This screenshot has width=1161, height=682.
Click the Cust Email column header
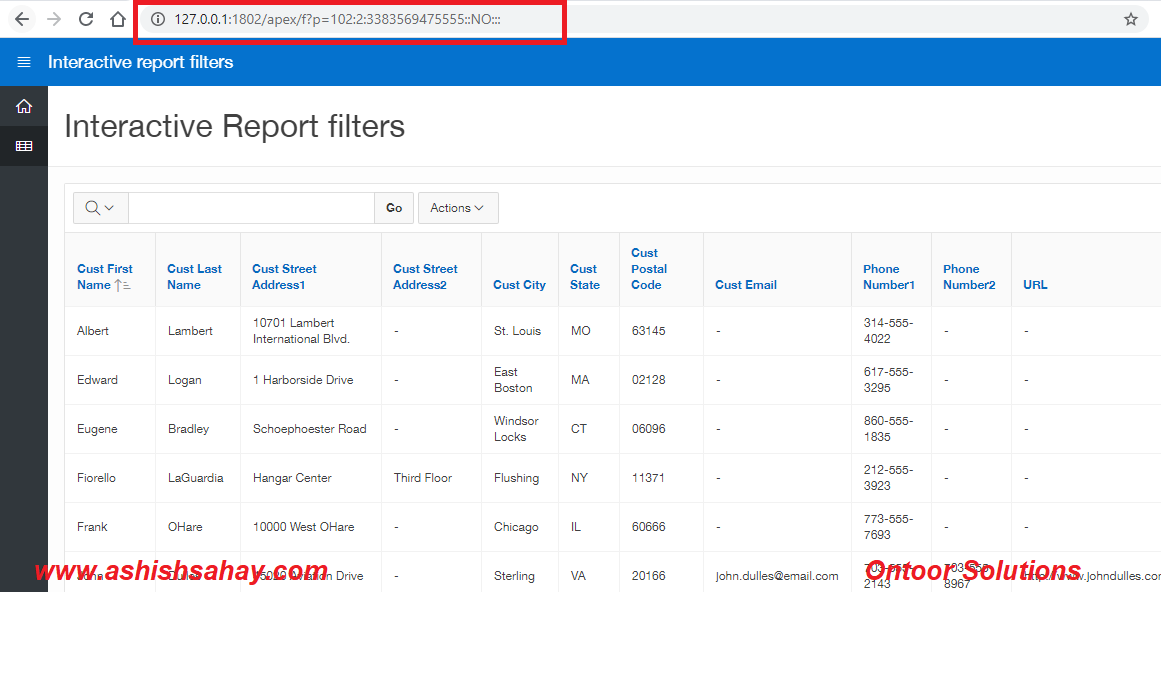745,285
